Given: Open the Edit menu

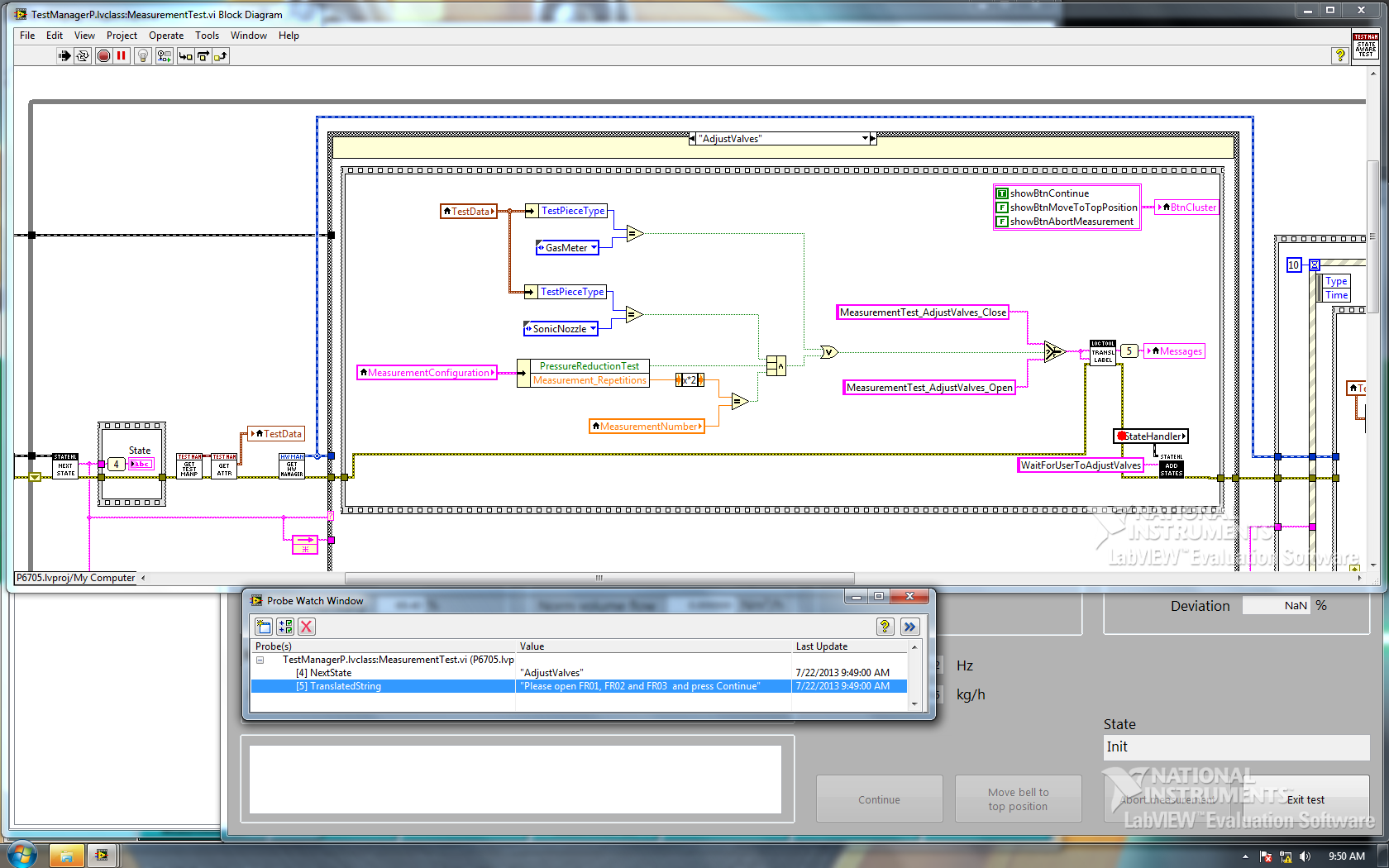Looking at the screenshot, I should point(55,36).
